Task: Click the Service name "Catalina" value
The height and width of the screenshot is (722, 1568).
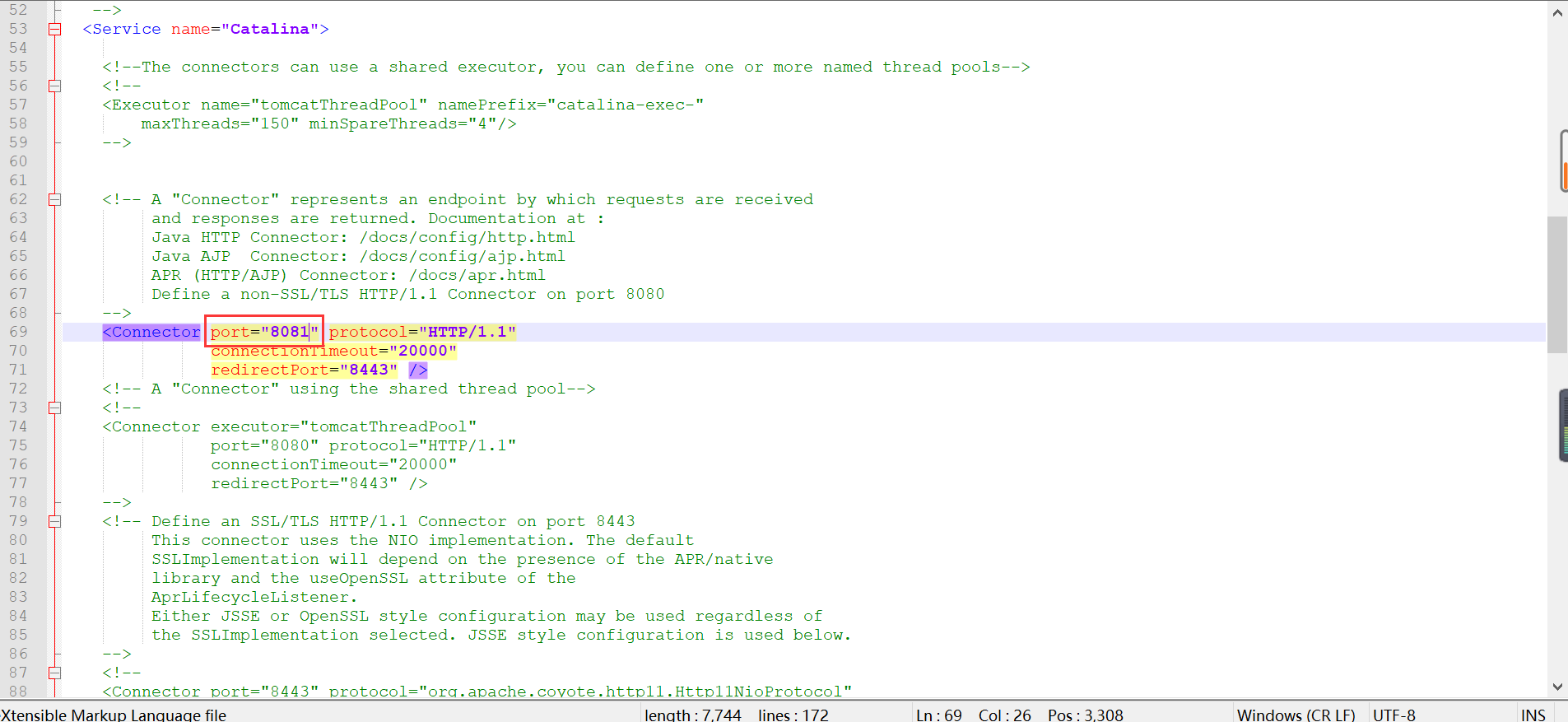Action: coord(270,29)
